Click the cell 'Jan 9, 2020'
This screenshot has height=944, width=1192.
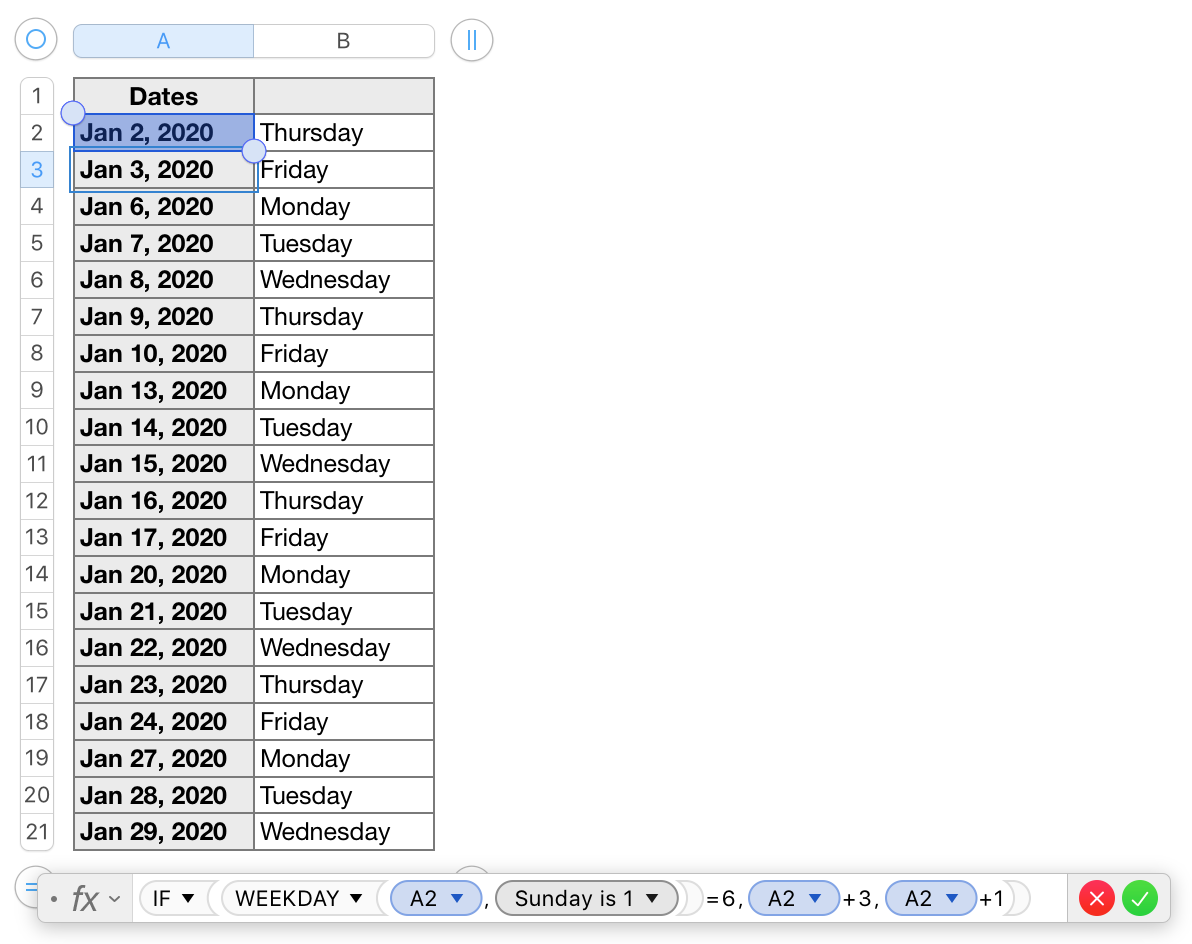point(163,316)
